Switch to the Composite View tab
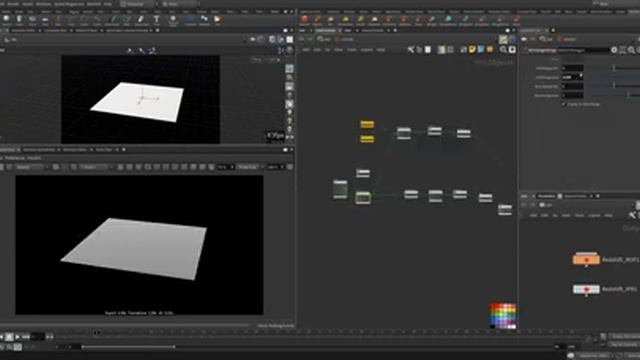 (x=55, y=30)
